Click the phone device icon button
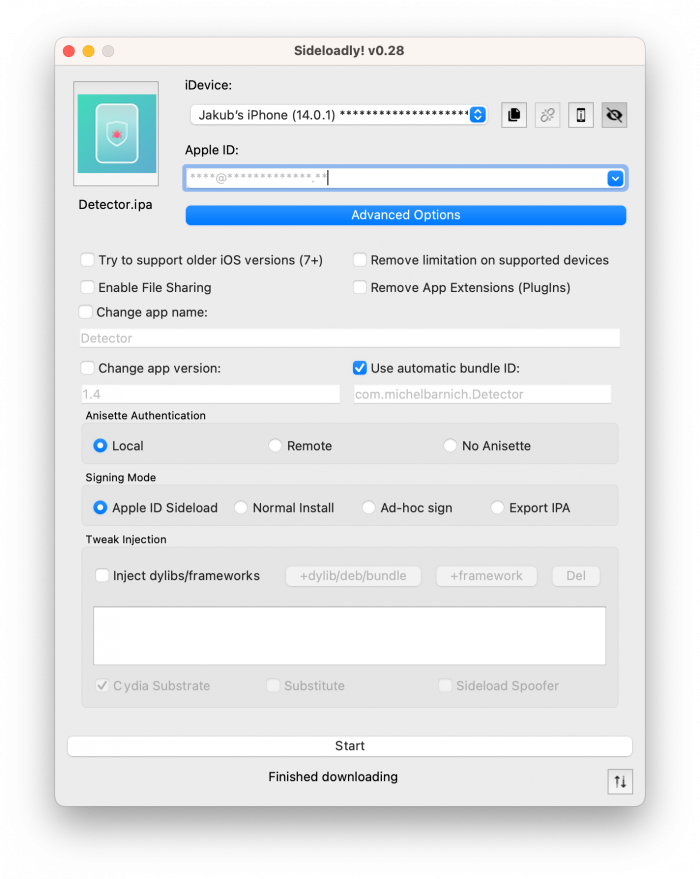700x879 pixels. coord(581,115)
